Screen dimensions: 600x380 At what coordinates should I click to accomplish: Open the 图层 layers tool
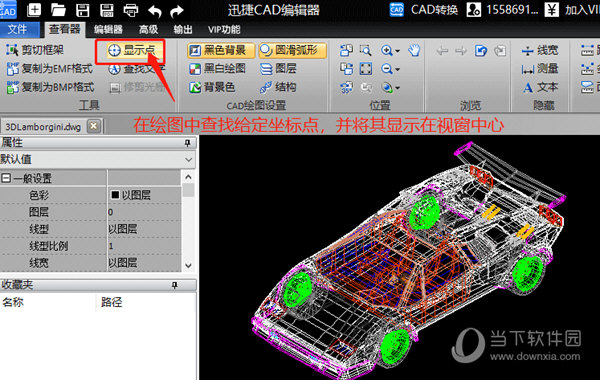point(279,68)
